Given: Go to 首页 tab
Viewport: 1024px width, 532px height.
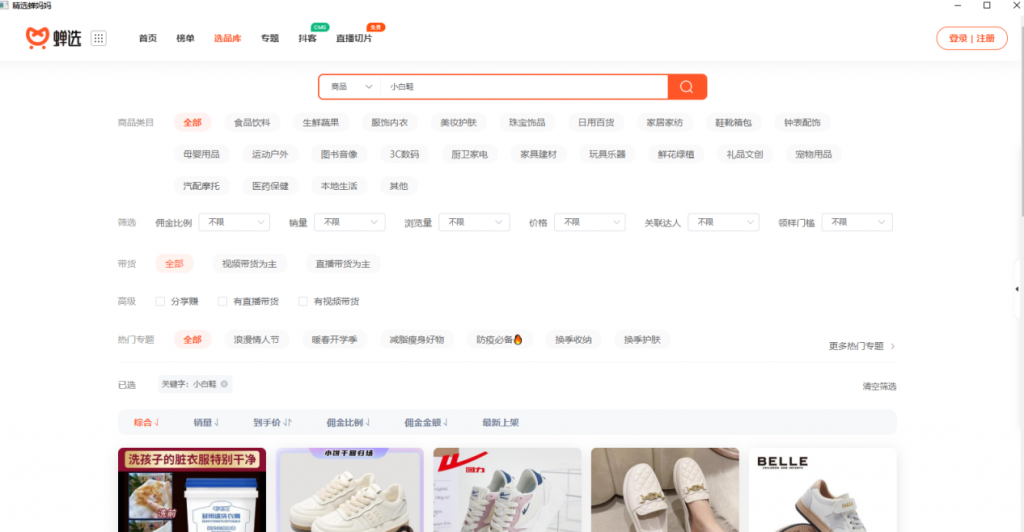Looking at the screenshot, I should click(x=148, y=38).
